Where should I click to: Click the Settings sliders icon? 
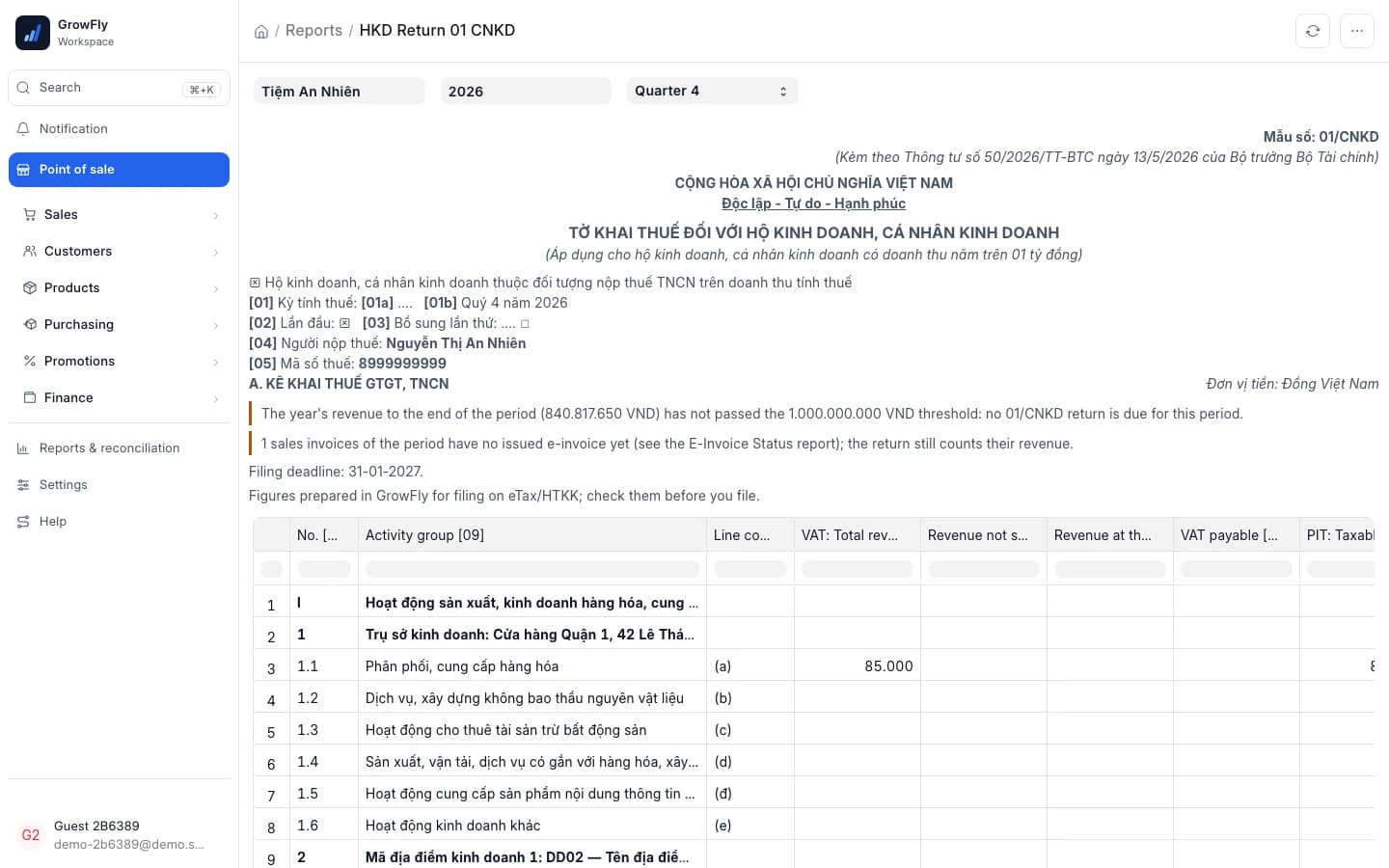coord(23,484)
